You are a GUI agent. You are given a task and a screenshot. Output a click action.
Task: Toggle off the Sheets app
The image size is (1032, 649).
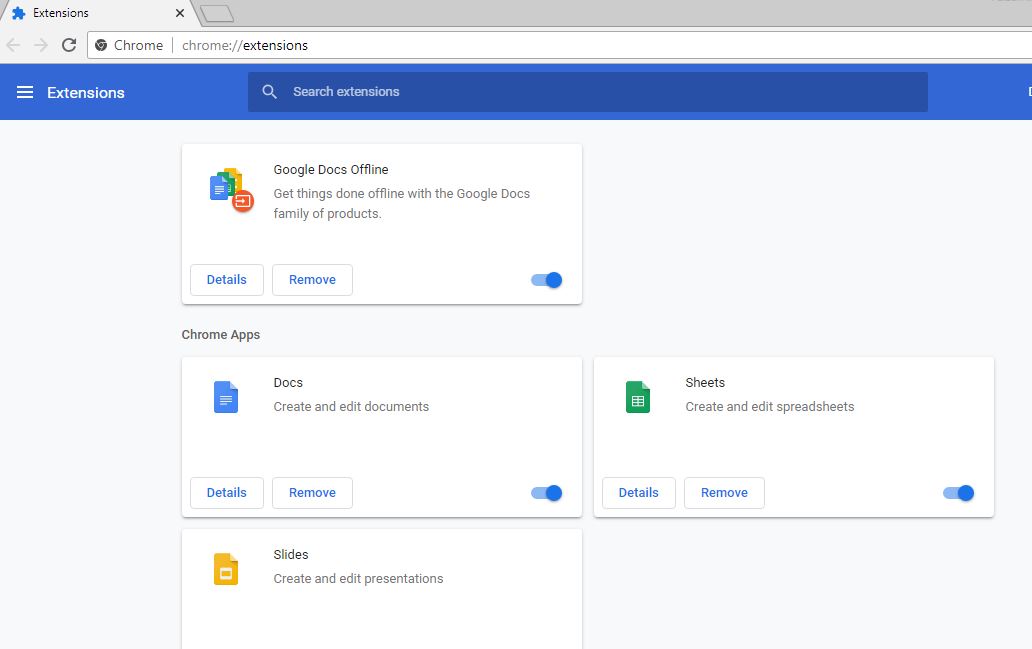pyautogui.click(x=958, y=493)
